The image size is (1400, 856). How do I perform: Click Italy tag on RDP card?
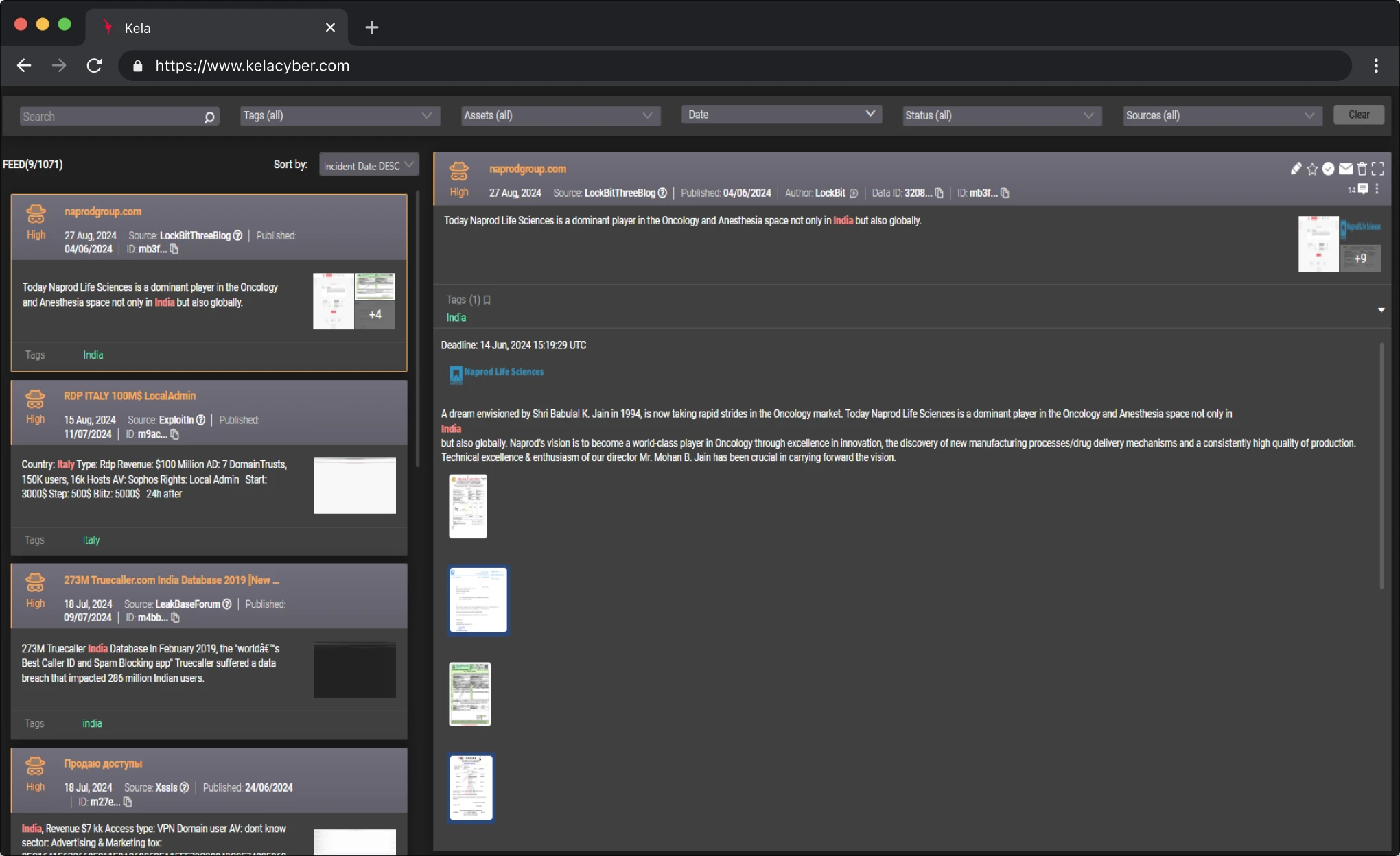click(x=91, y=540)
